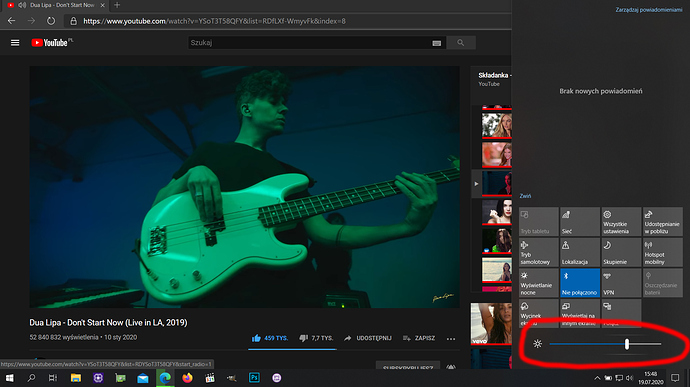This screenshot has height=387, width=690.
Task: Open a new browser tab
Action: pyautogui.click(x=117, y=5)
